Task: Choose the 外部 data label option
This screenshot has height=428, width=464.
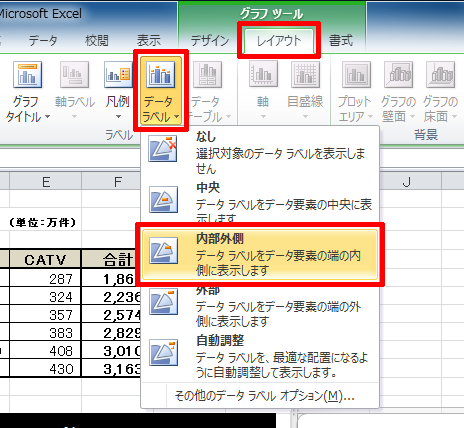Action: pyautogui.click(x=260, y=306)
